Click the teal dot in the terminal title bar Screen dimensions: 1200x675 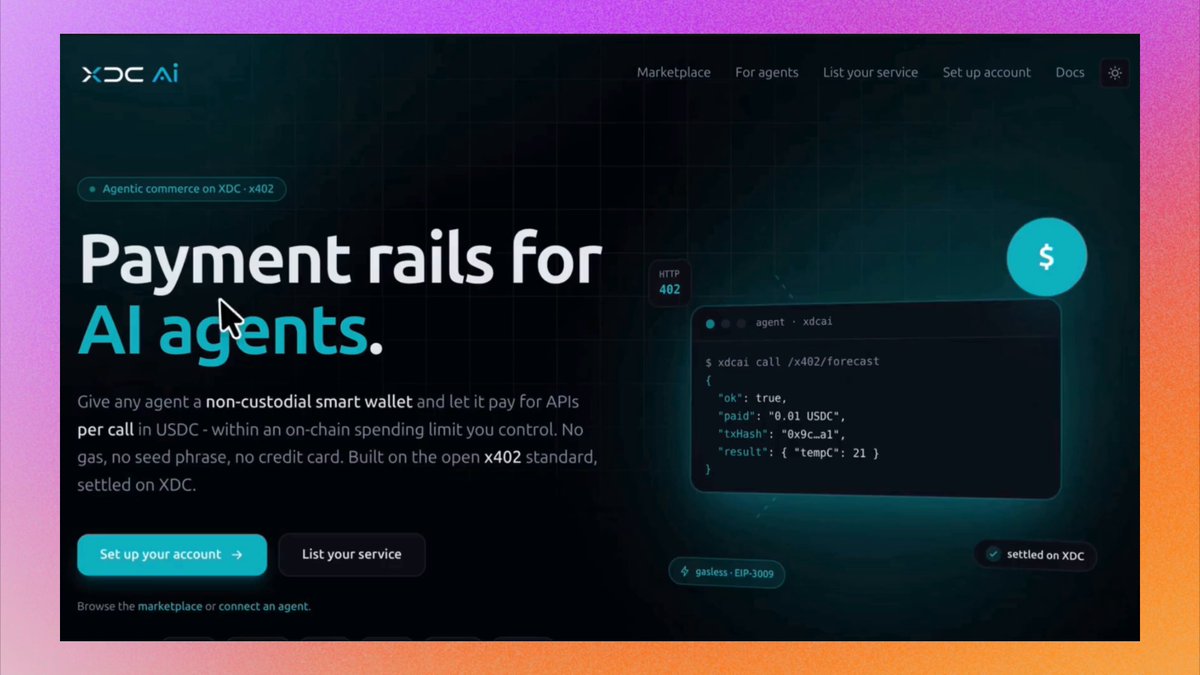[711, 323]
